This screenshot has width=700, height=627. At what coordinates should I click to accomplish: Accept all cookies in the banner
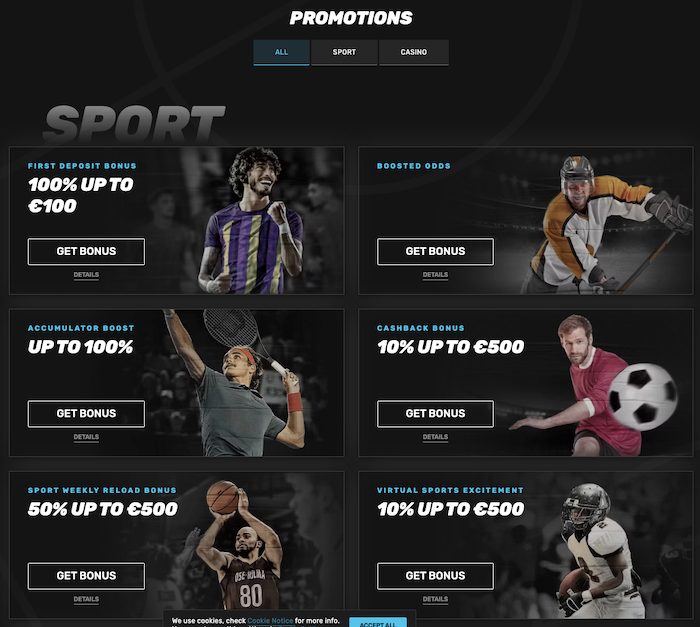tap(378, 623)
